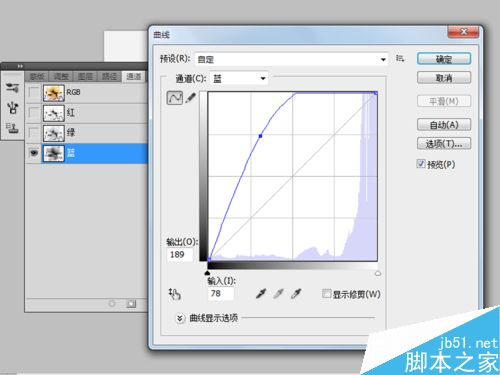Click the Auto (A) button
This screenshot has height=375, width=500.
(x=444, y=125)
